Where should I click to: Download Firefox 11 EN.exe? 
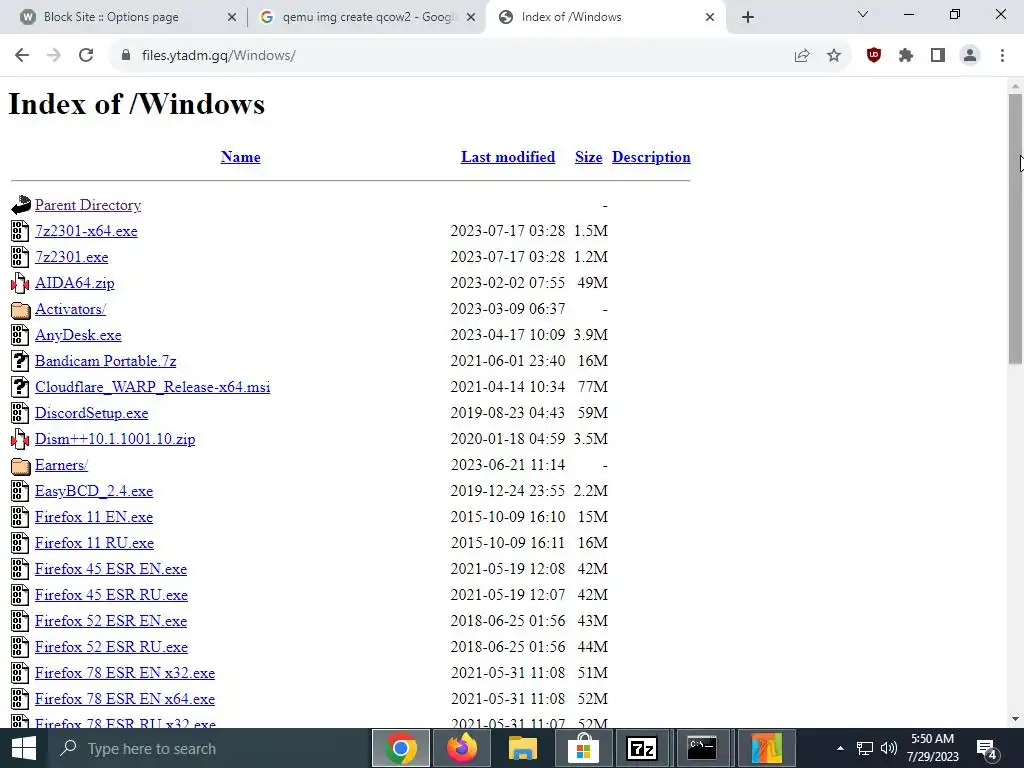tap(93, 517)
